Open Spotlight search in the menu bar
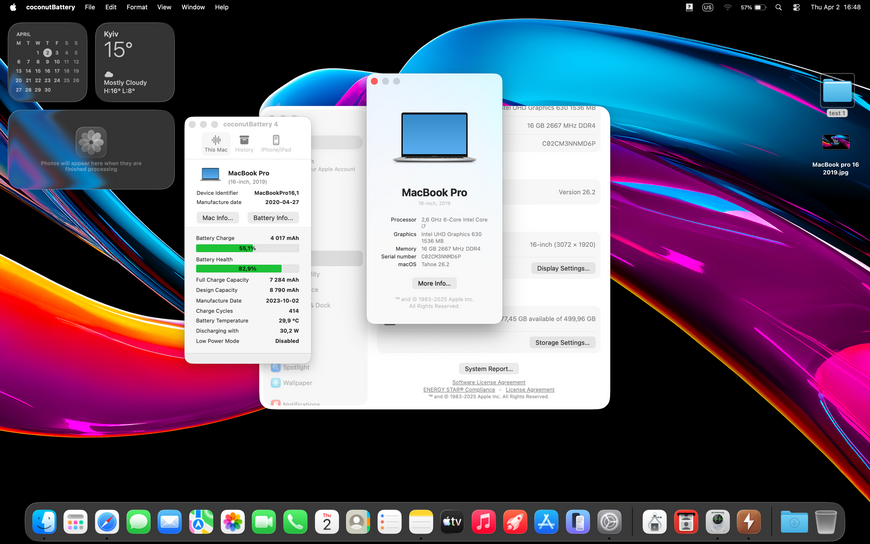 (778, 7)
